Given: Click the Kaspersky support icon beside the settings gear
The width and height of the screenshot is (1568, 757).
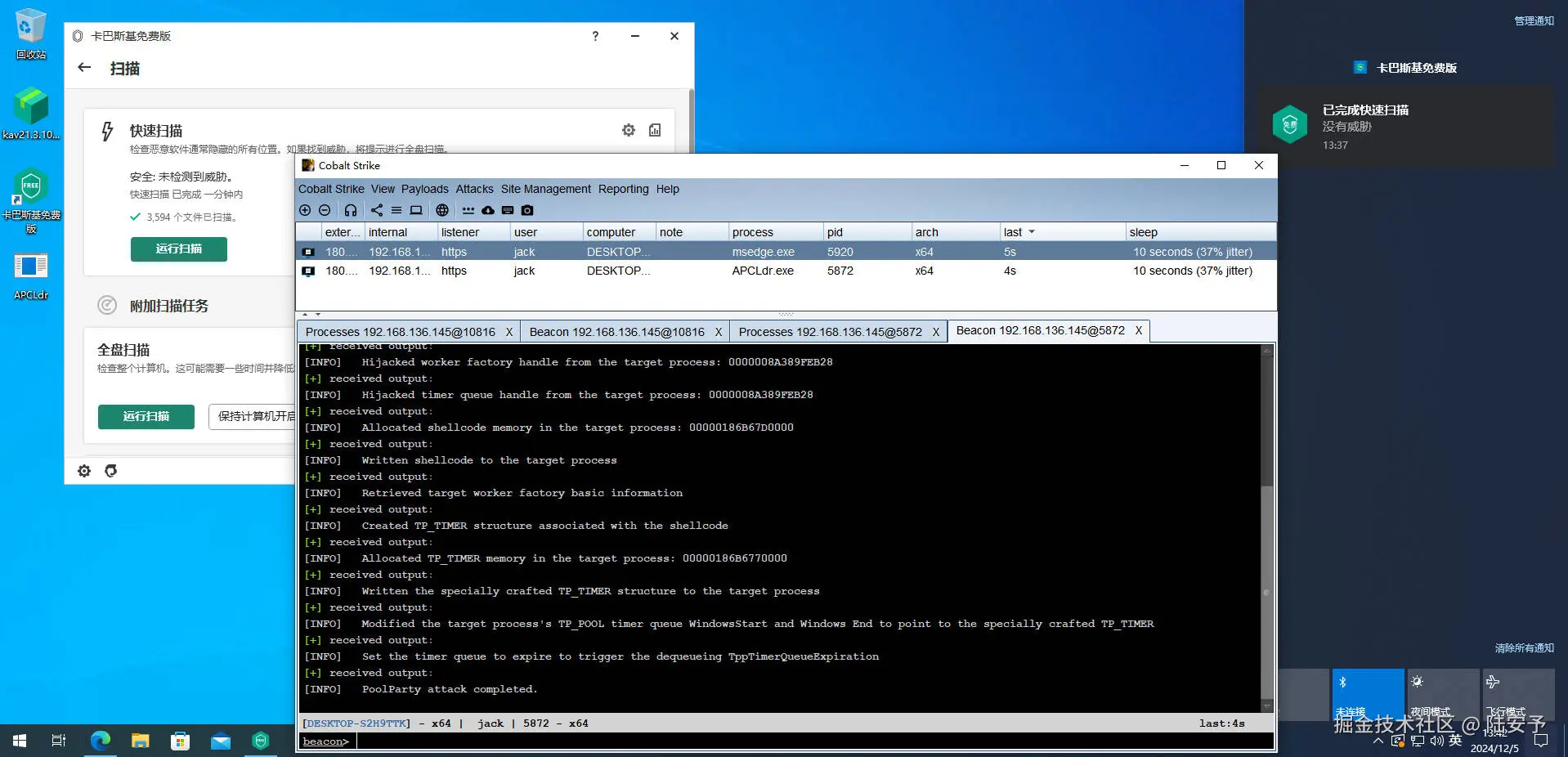Looking at the screenshot, I should [x=111, y=471].
